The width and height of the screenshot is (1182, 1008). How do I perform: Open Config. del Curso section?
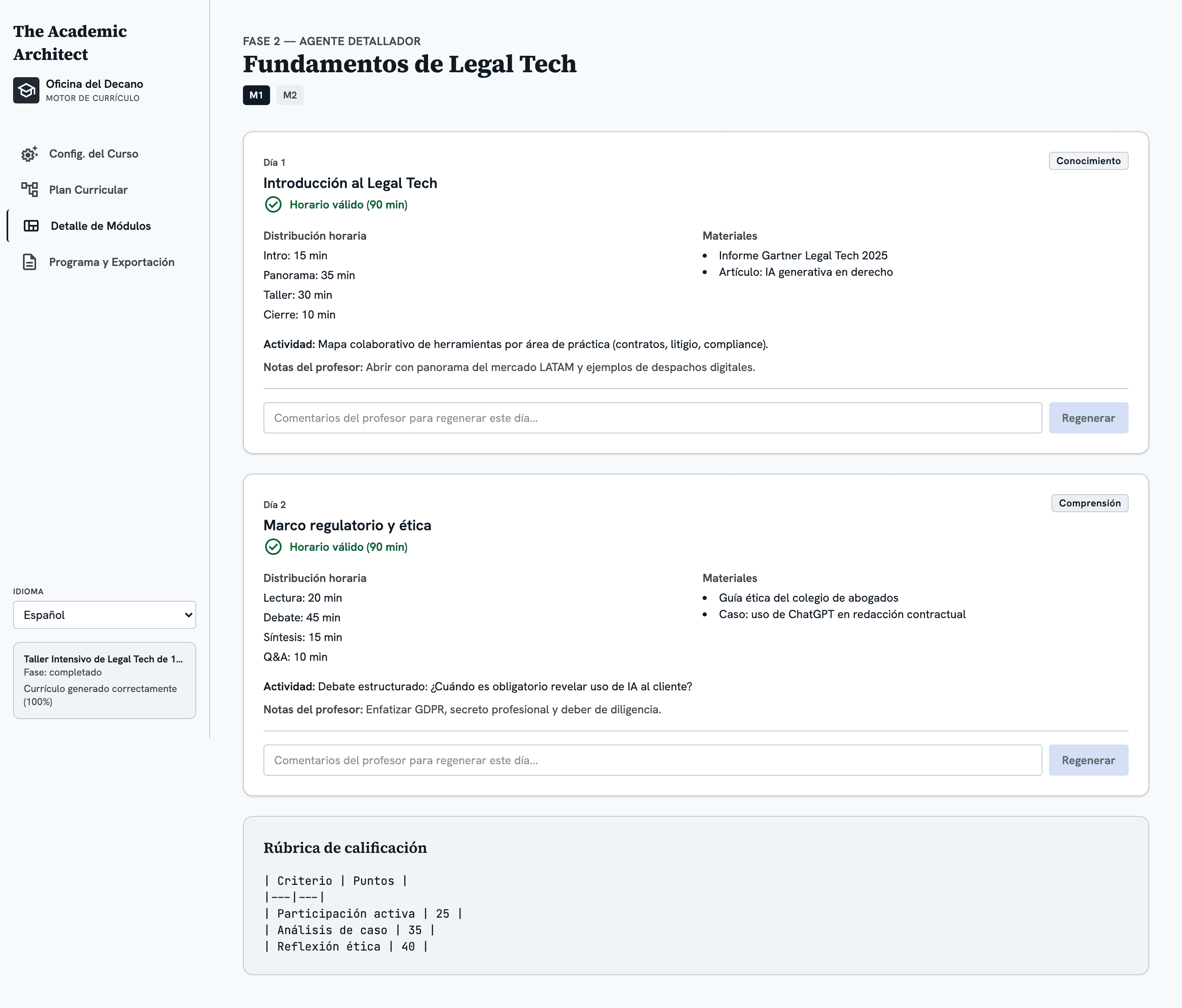[104, 154]
